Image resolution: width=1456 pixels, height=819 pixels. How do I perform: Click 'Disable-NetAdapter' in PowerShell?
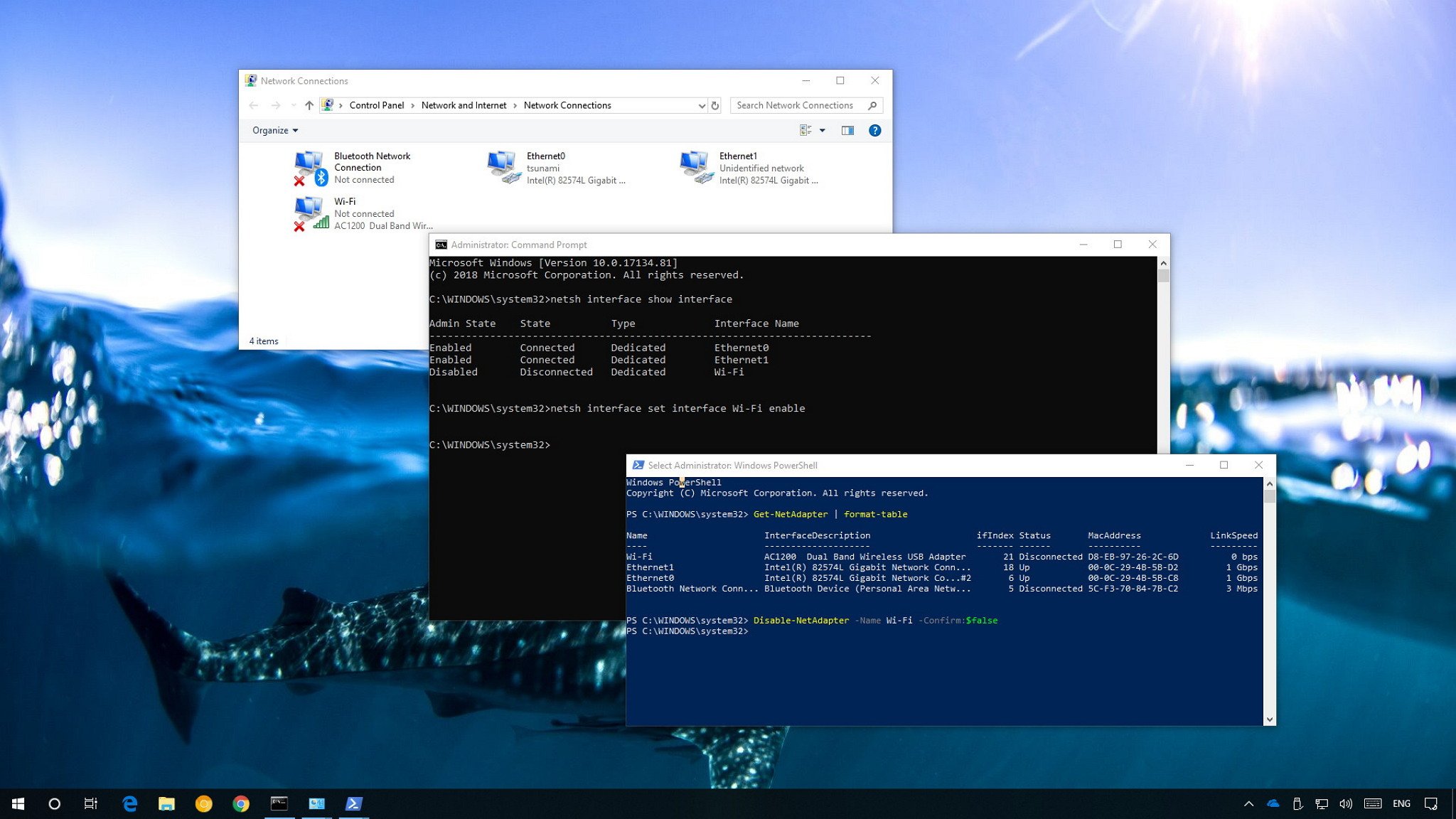tap(801, 621)
